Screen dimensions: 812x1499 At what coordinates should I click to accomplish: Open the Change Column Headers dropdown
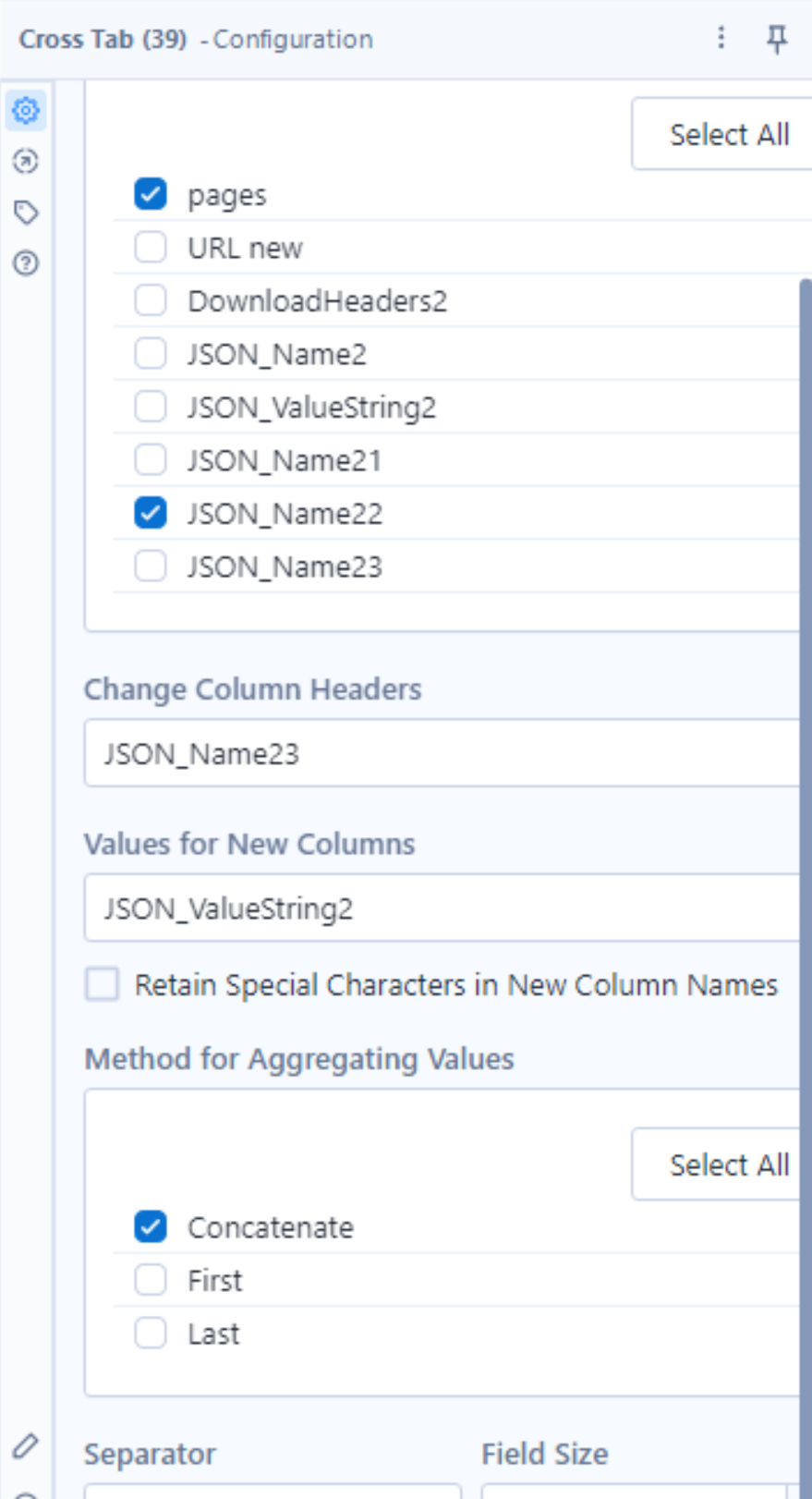pos(442,753)
